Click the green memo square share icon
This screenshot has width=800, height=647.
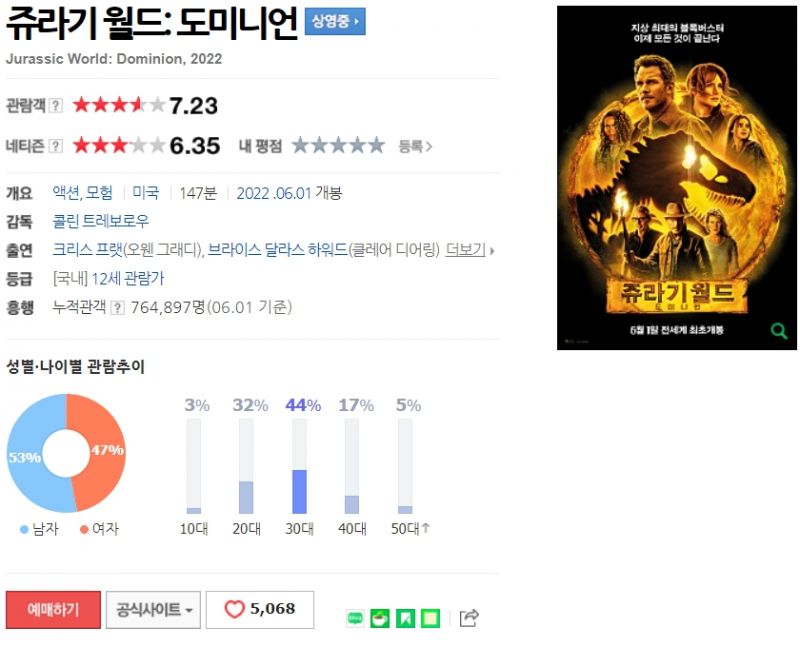point(431,618)
